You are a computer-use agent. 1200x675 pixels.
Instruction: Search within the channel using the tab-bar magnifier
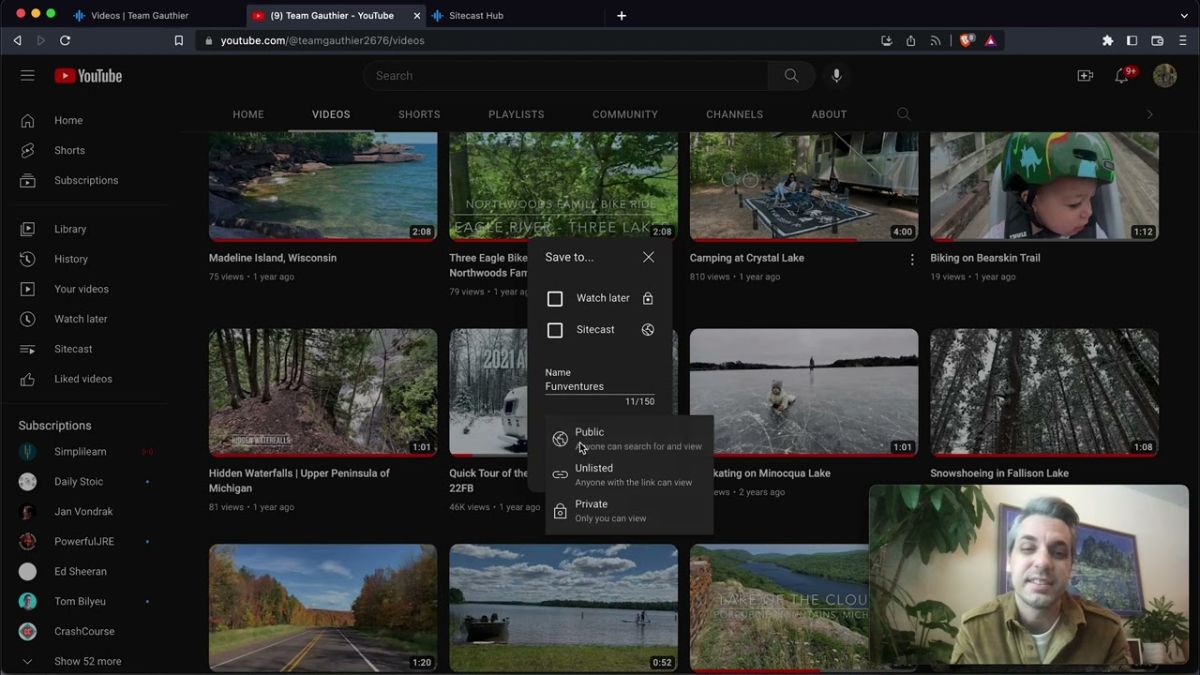904,114
